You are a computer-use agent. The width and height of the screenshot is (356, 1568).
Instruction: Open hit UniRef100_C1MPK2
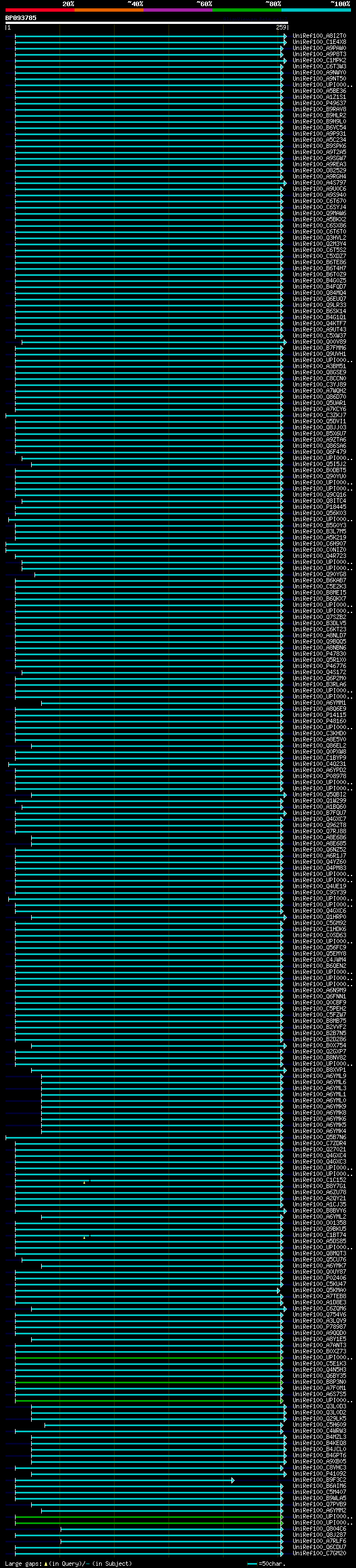click(319, 60)
